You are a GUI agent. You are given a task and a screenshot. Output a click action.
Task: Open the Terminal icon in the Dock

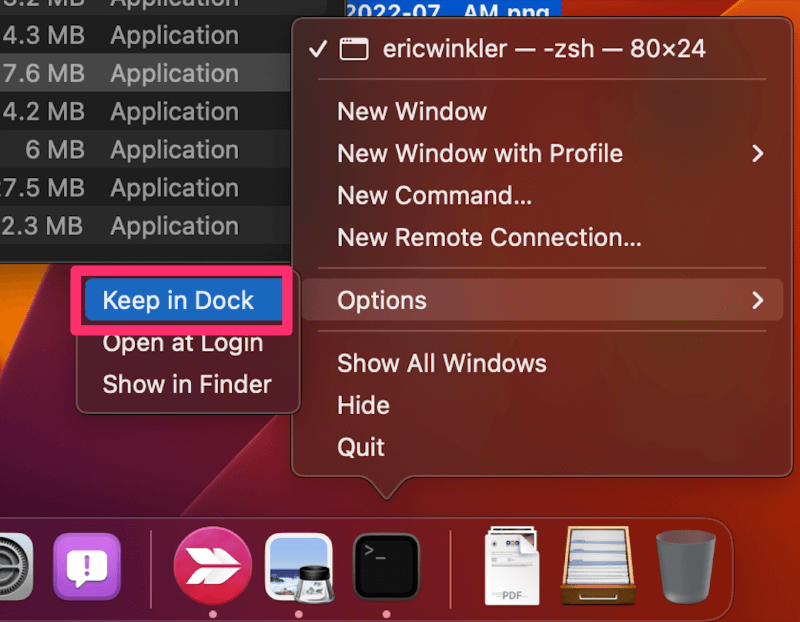(x=386, y=566)
